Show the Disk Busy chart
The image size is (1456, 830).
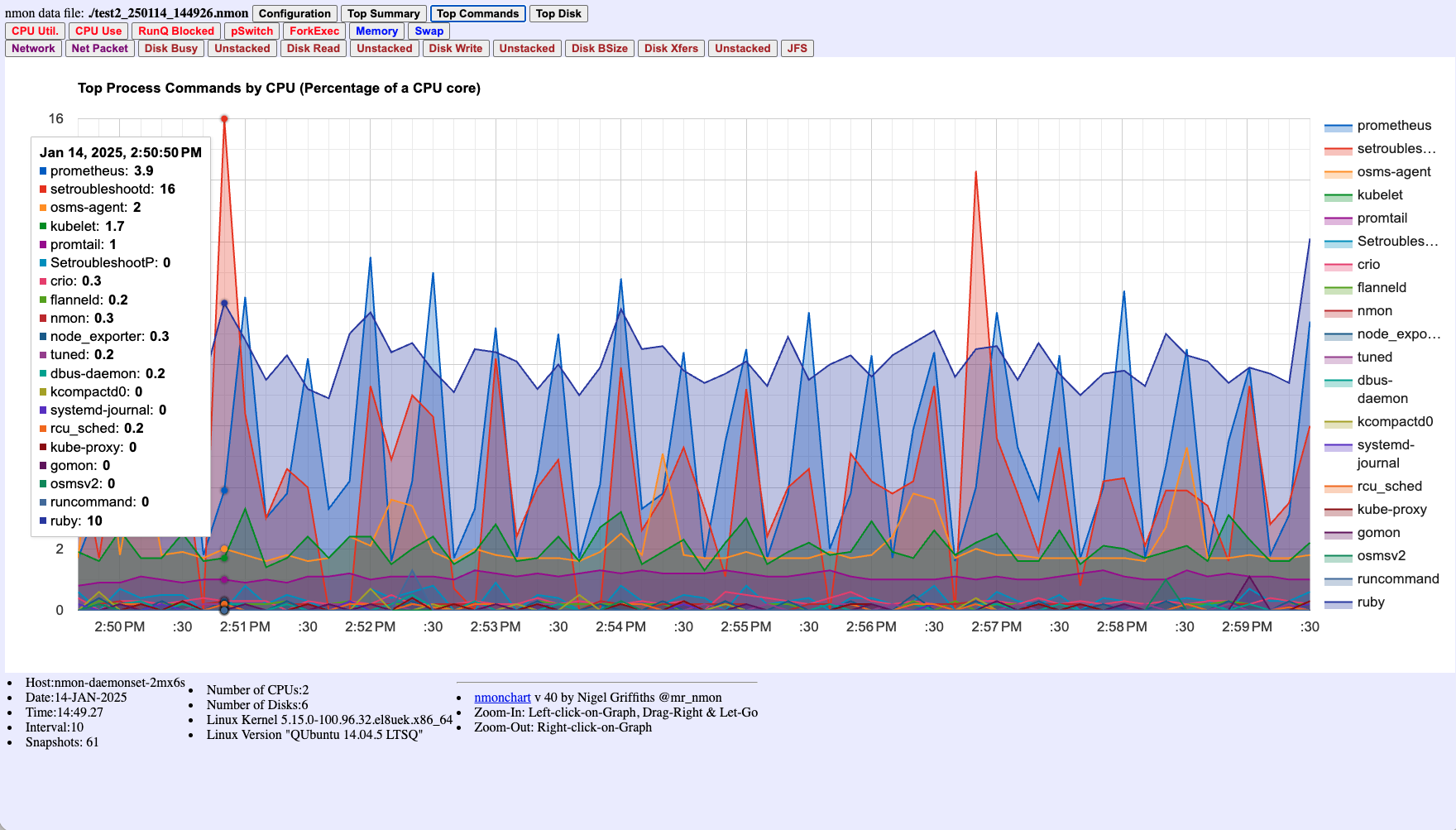[x=171, y=48]
